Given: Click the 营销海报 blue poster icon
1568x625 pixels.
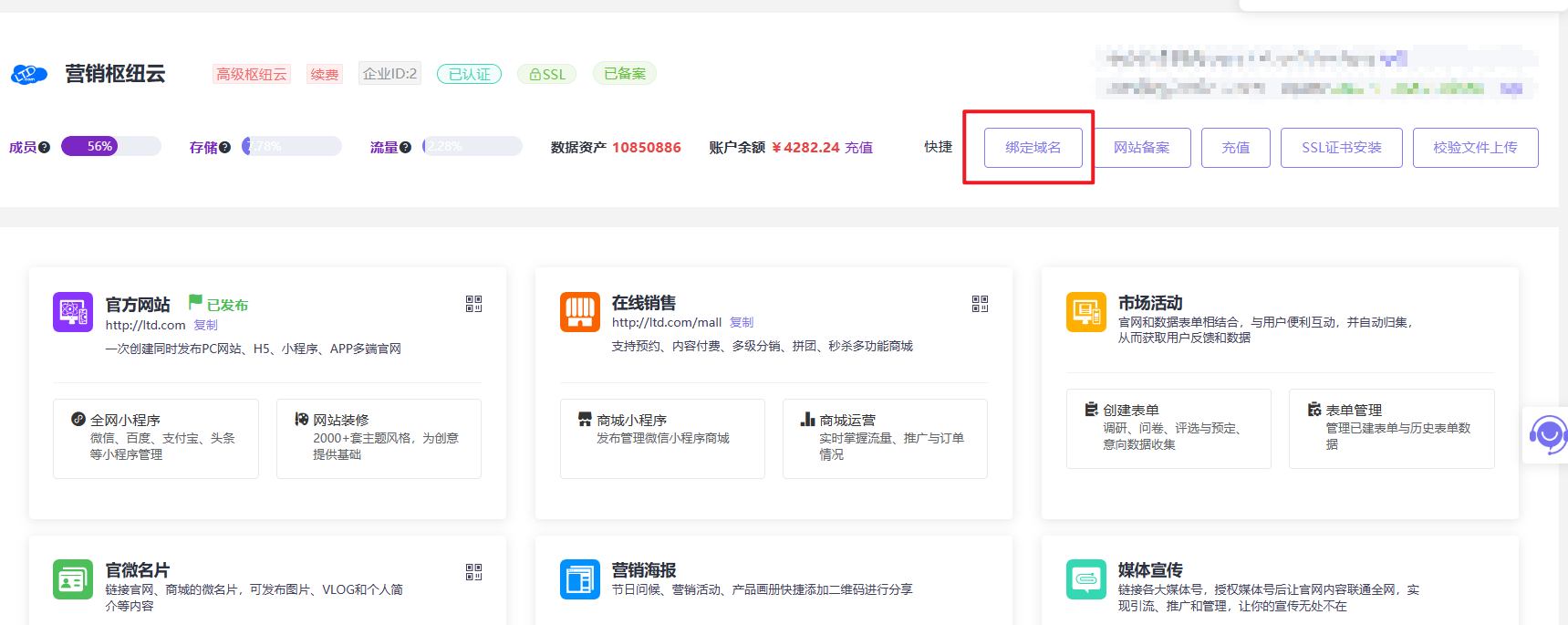Looking at the screenshot, I should [x=579, y=579].
